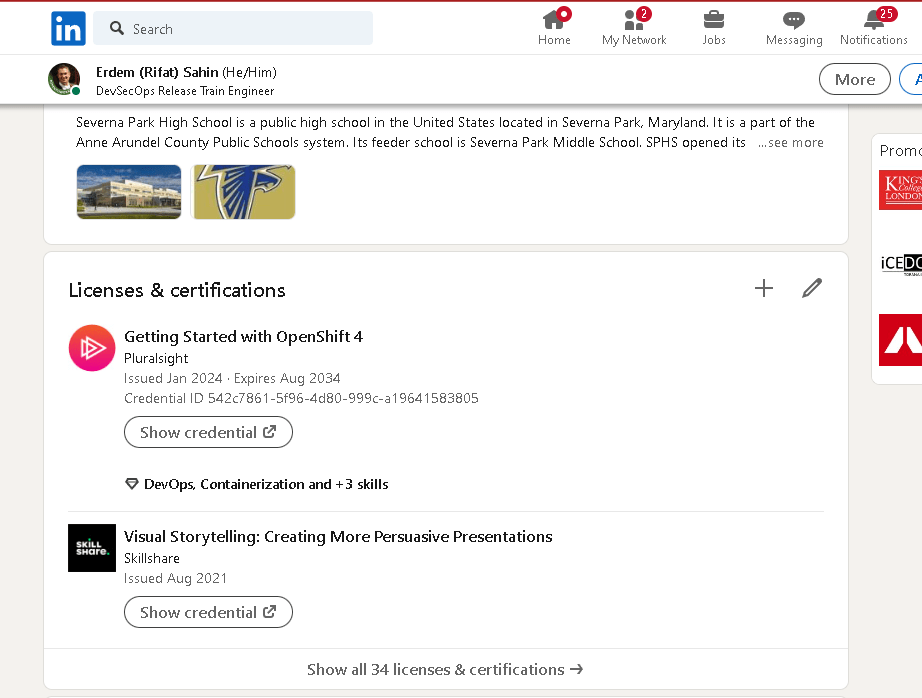Open the falcon mascot logo image

(243, 192)
